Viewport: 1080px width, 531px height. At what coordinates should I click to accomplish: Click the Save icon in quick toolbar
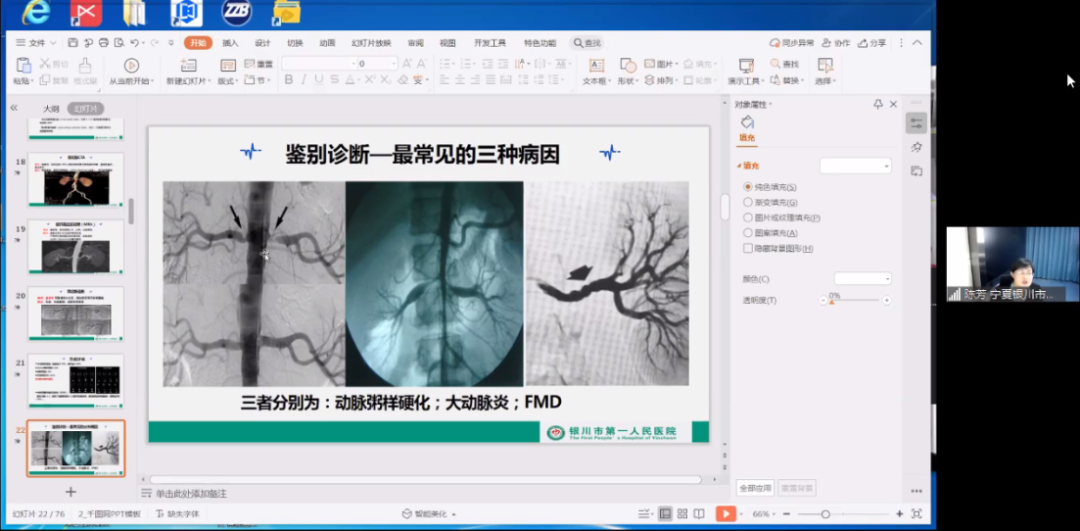[x=73, y=43]
